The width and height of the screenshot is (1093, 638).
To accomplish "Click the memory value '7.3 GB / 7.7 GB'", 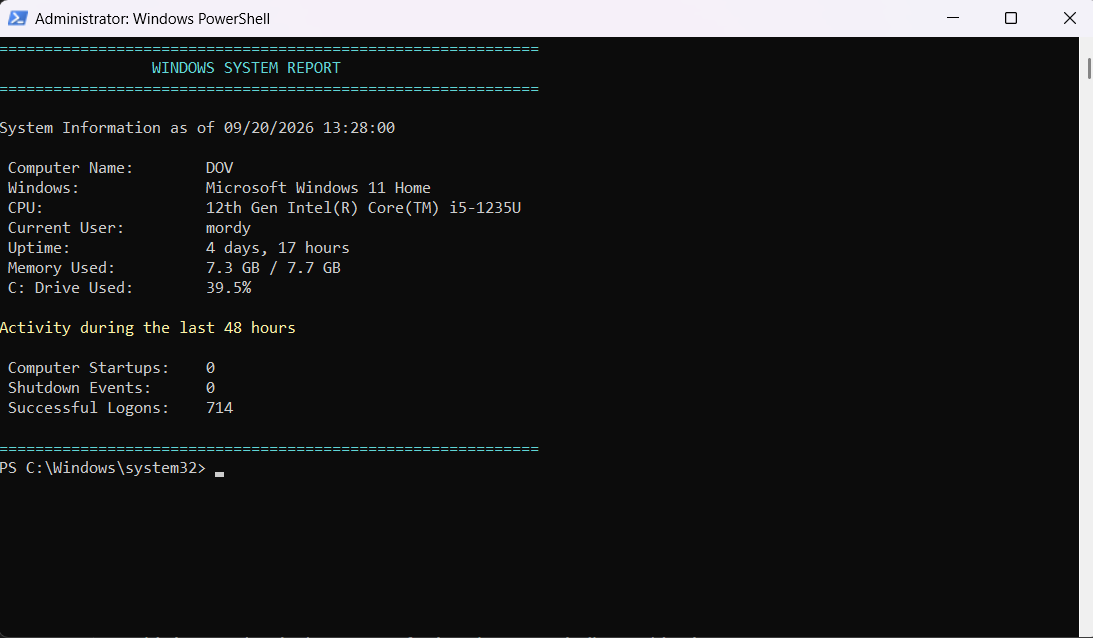I will click(273, 268).
